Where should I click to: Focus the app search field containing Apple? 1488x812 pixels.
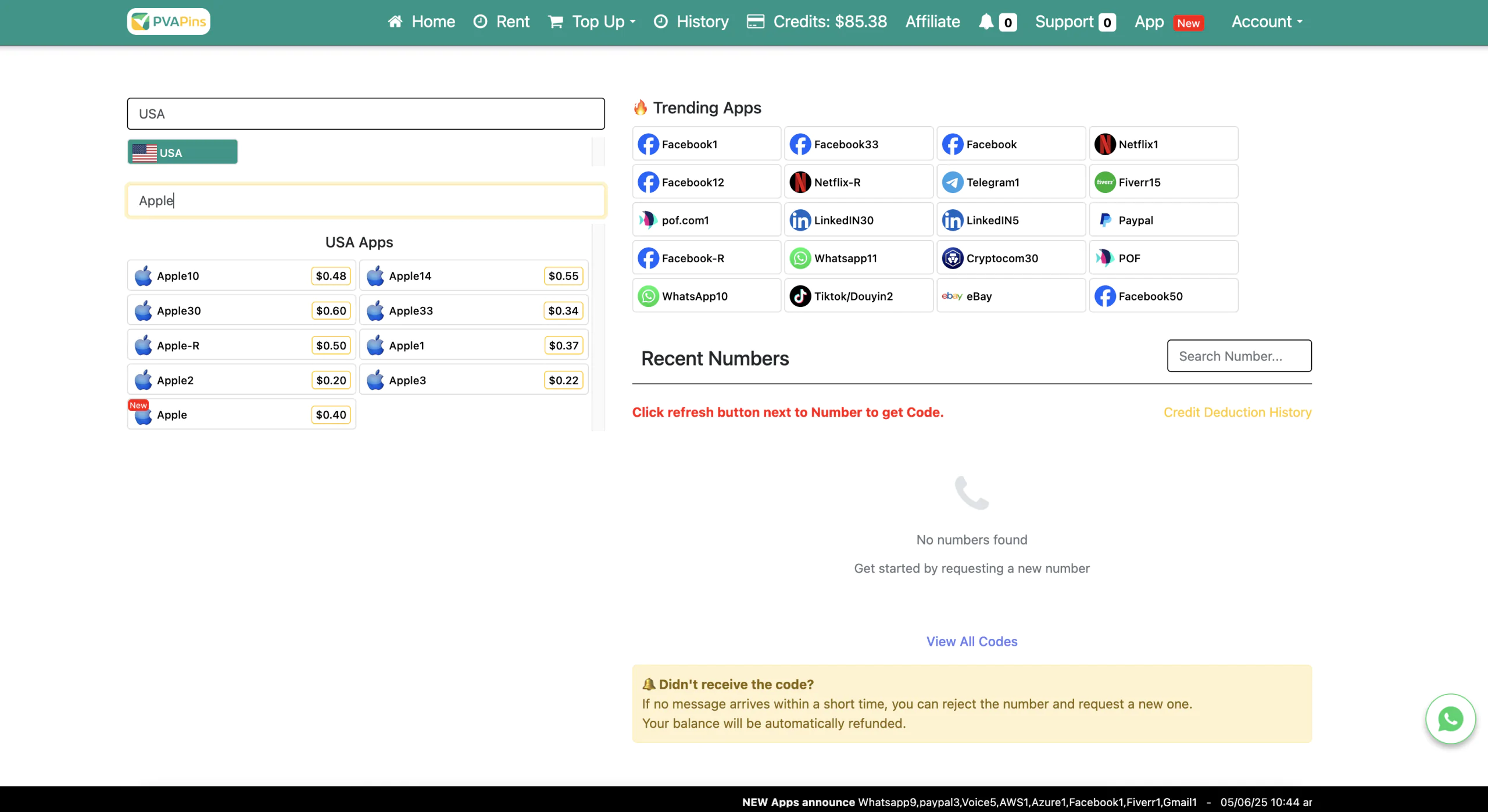coord(366,201)
